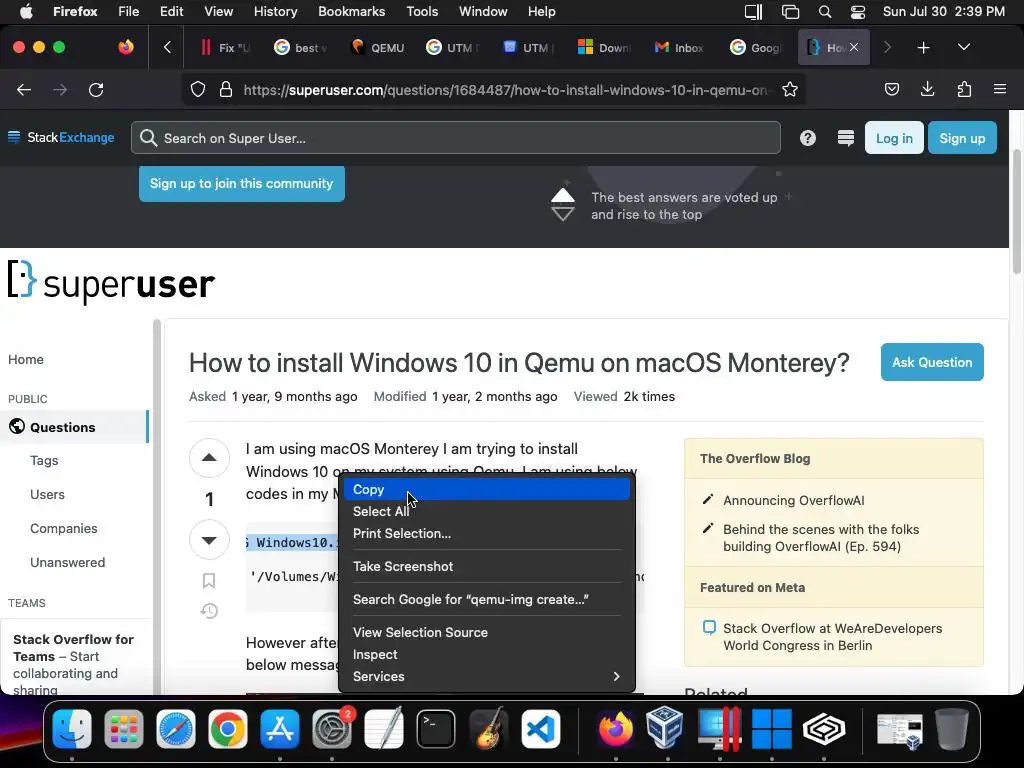Choose Select All in the context menu

(486, 511)
